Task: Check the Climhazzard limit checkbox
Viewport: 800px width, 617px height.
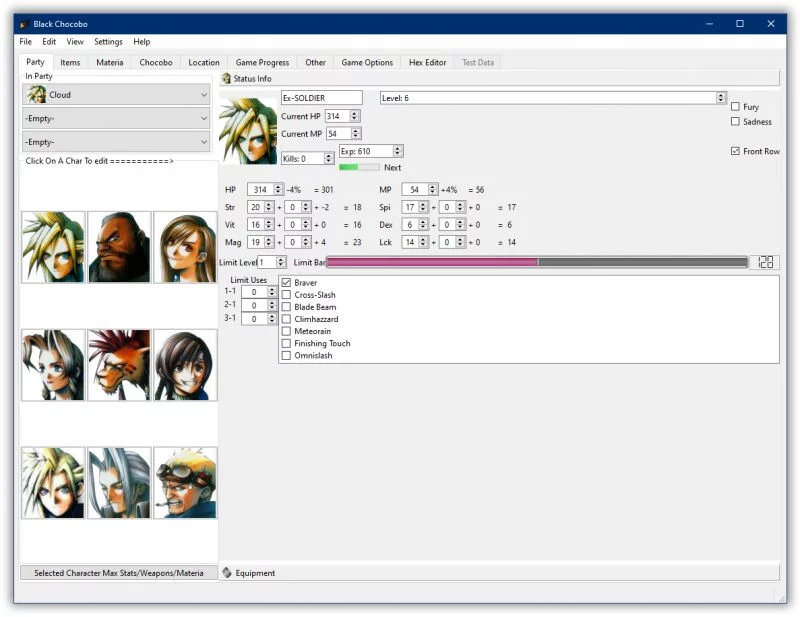Action: pos(286,319)
